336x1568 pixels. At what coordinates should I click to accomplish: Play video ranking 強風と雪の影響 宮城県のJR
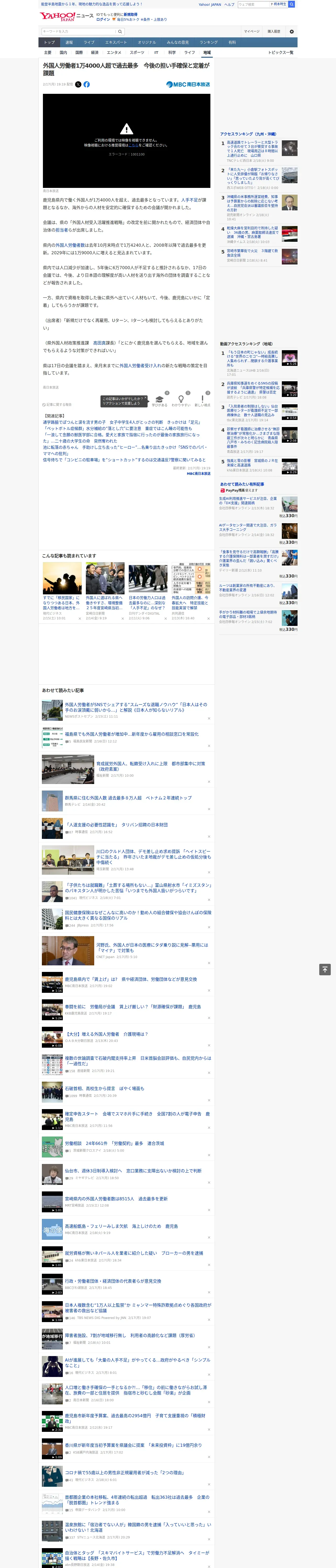click(290, 466)
